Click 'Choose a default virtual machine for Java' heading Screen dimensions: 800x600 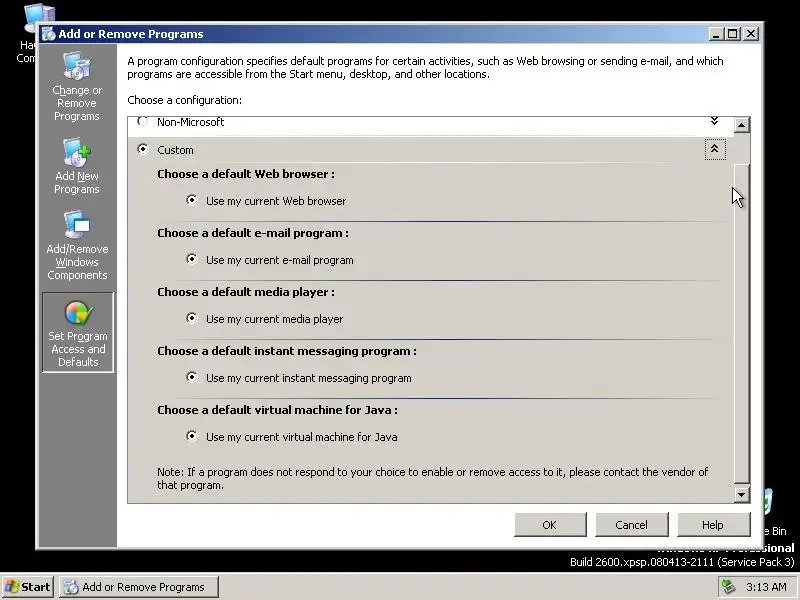click(277, 410)
